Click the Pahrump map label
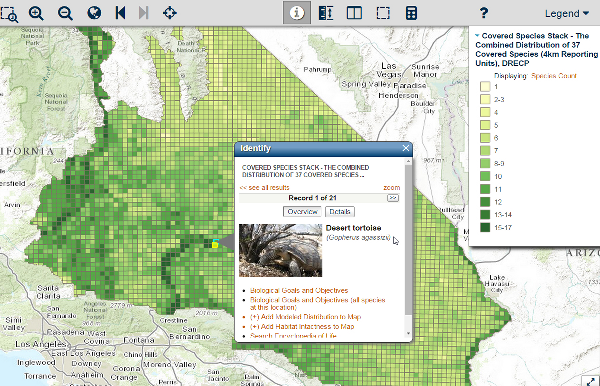 click(317, 69)
